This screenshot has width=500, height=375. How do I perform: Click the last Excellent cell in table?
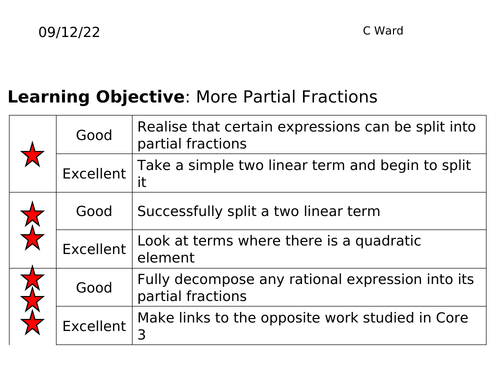[x=94, y=326]
